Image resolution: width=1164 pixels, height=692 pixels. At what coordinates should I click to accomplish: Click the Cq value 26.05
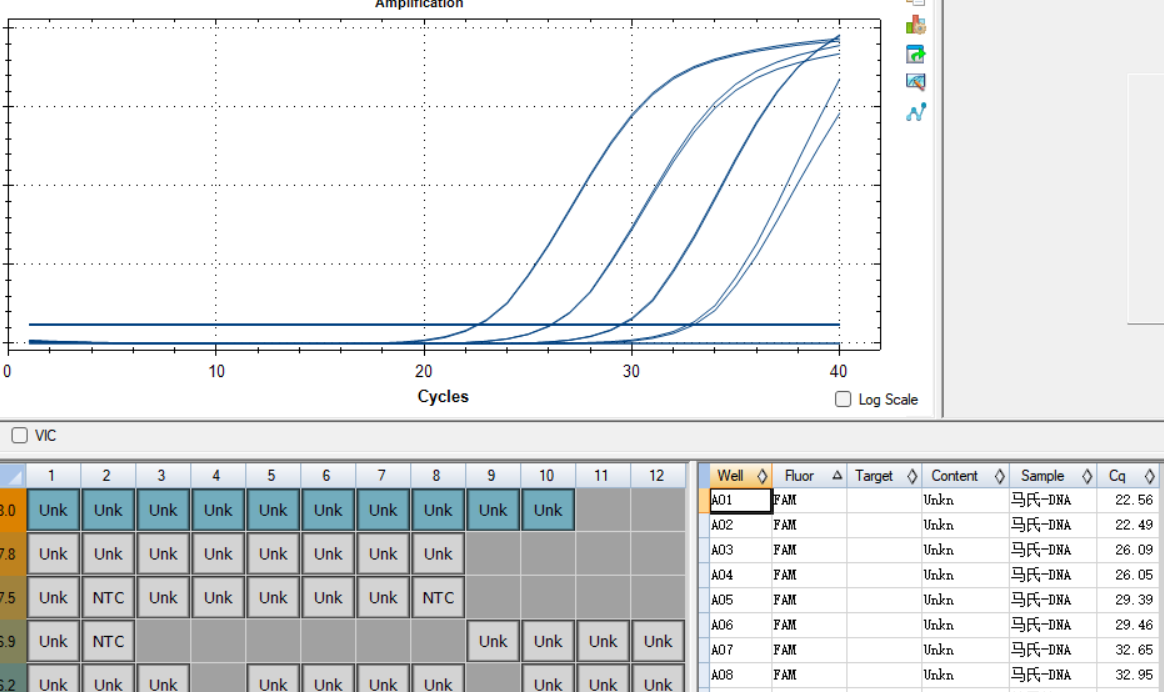click(x=1134, y=575)
